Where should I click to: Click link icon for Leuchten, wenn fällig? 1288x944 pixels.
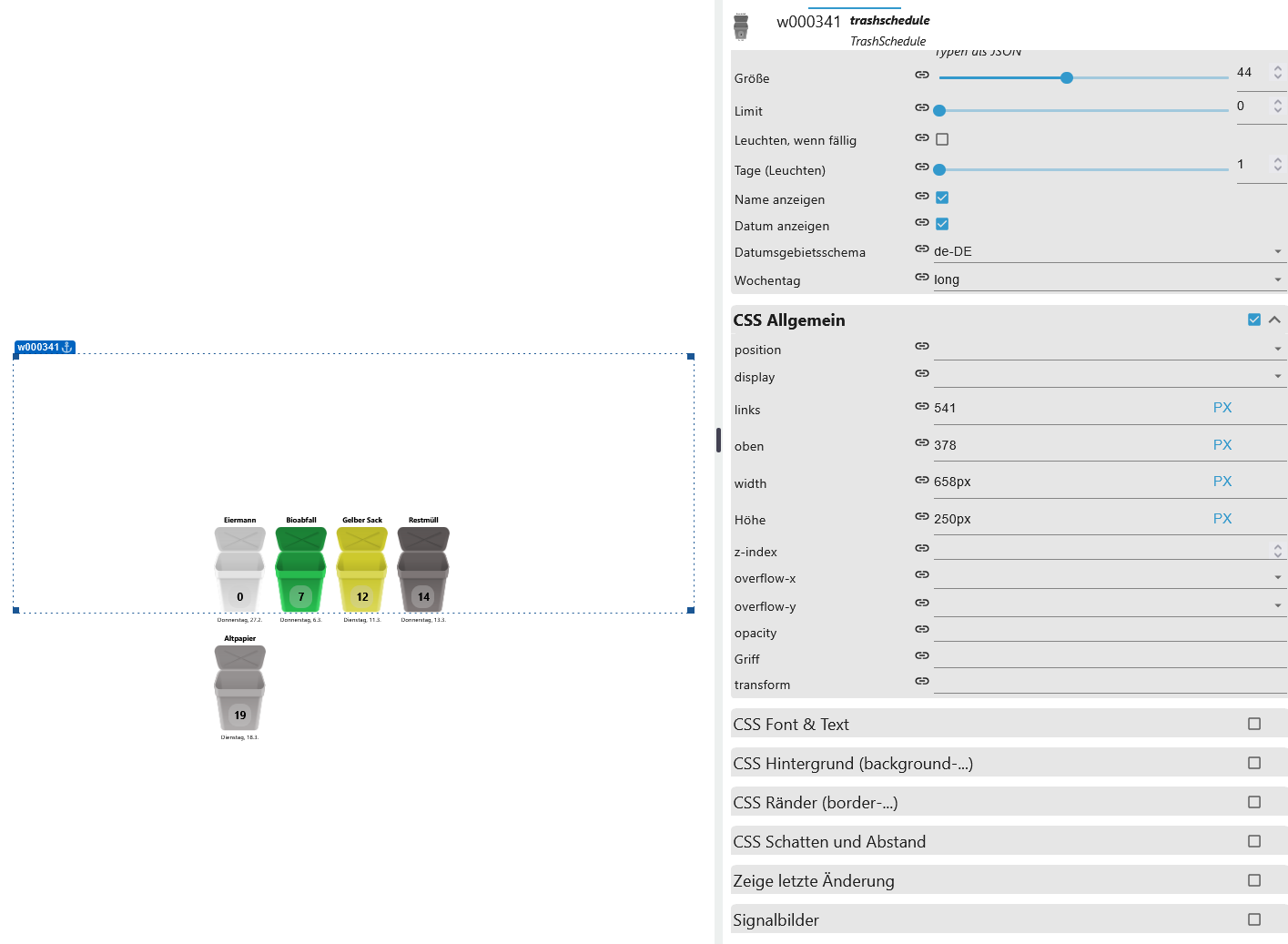[922, 137]
